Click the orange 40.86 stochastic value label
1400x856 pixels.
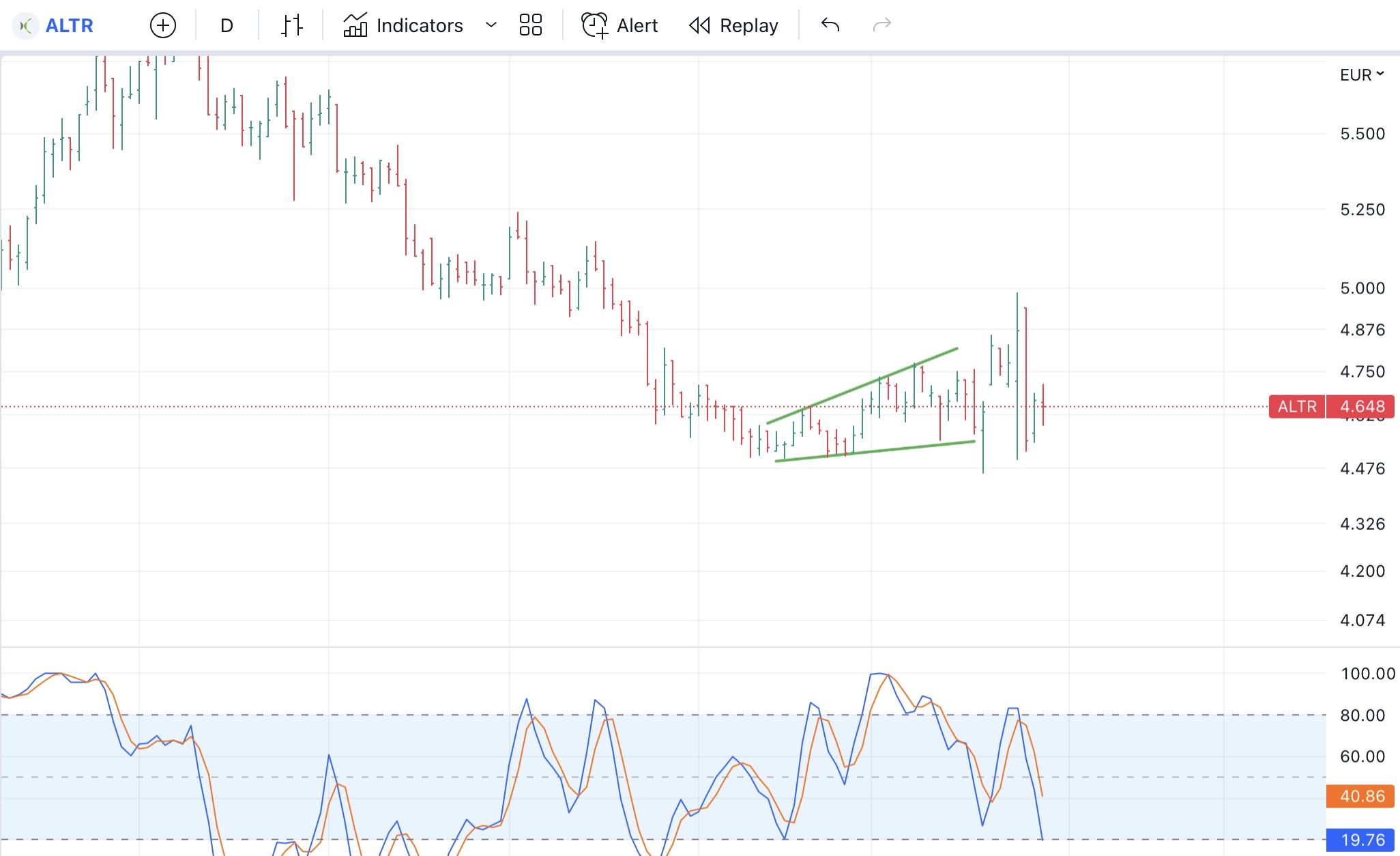pyautogui.click(x=1362, y=796)
